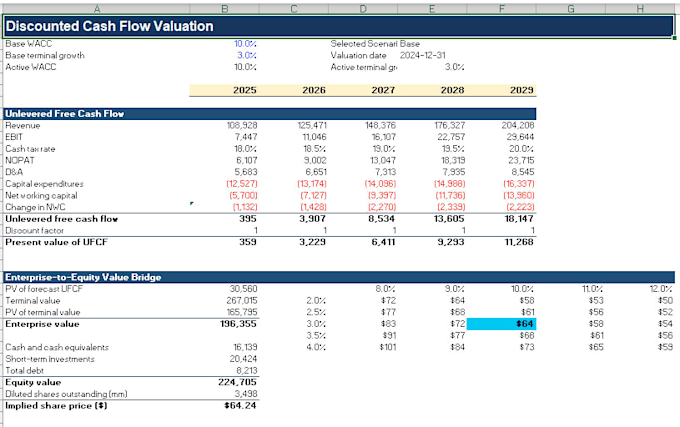
Task: Click the Discounted Cash Flow Valuation title cell
Action: 338,26
